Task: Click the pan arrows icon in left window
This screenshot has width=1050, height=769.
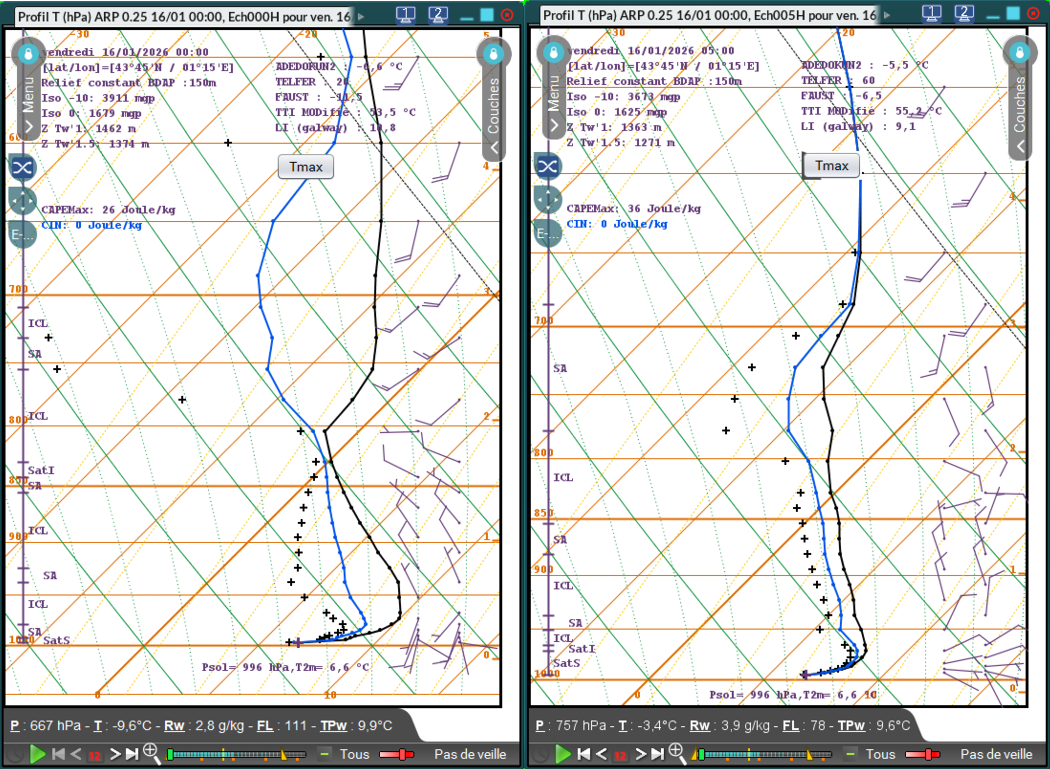Action: [x=22, y=200]
